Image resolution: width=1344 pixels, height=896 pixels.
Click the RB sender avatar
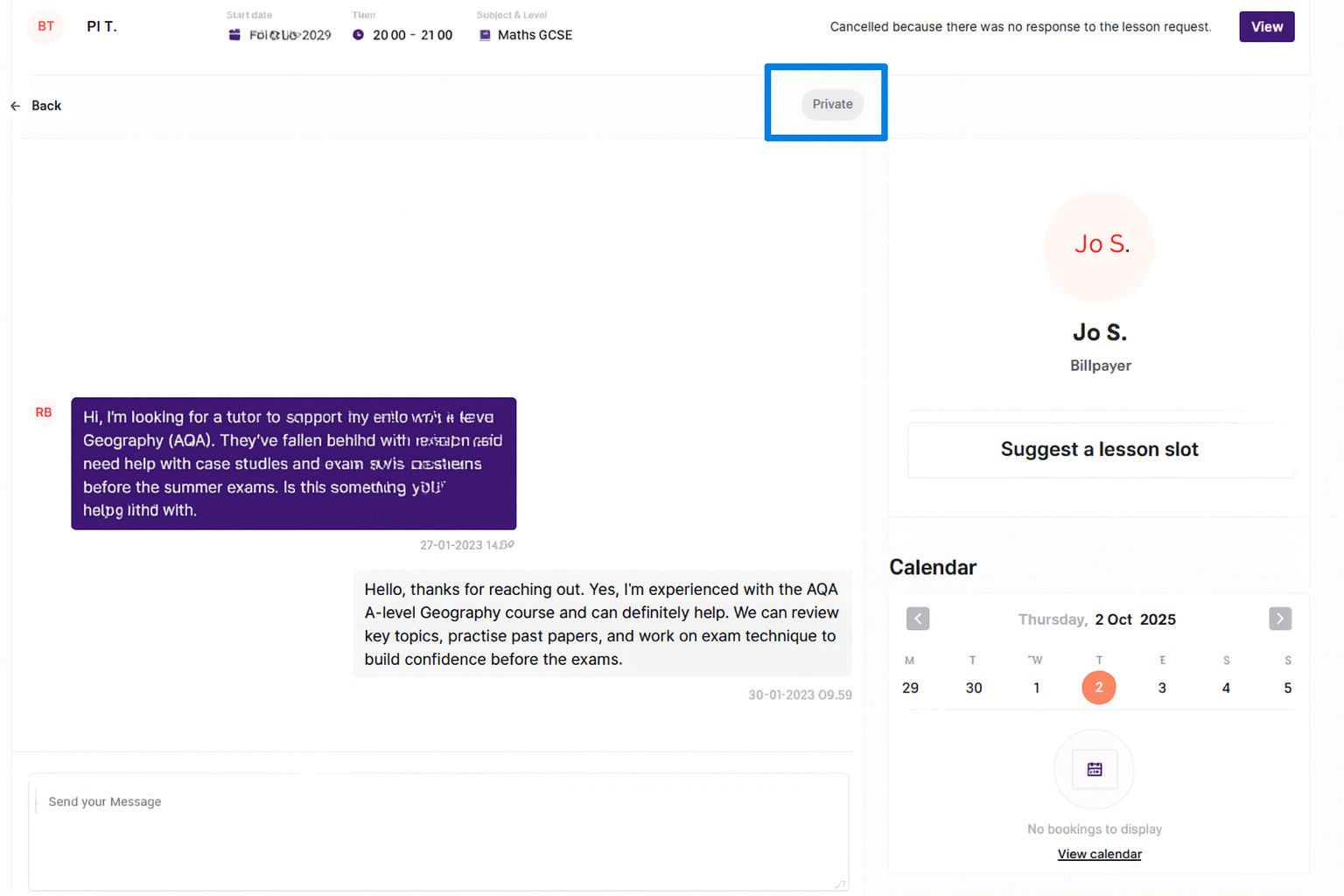point(44,412)
